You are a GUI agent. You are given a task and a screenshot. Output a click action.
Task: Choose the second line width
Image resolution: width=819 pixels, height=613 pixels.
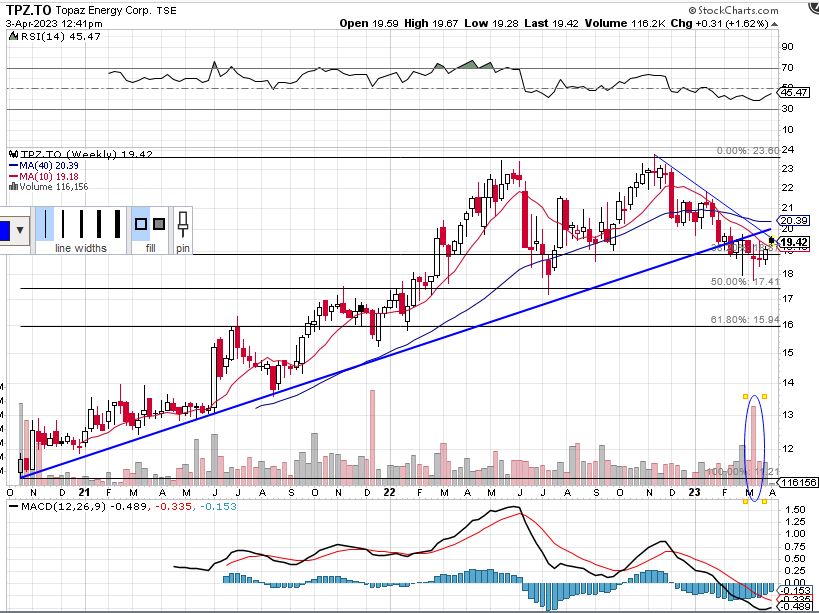[x=63, y=225]
